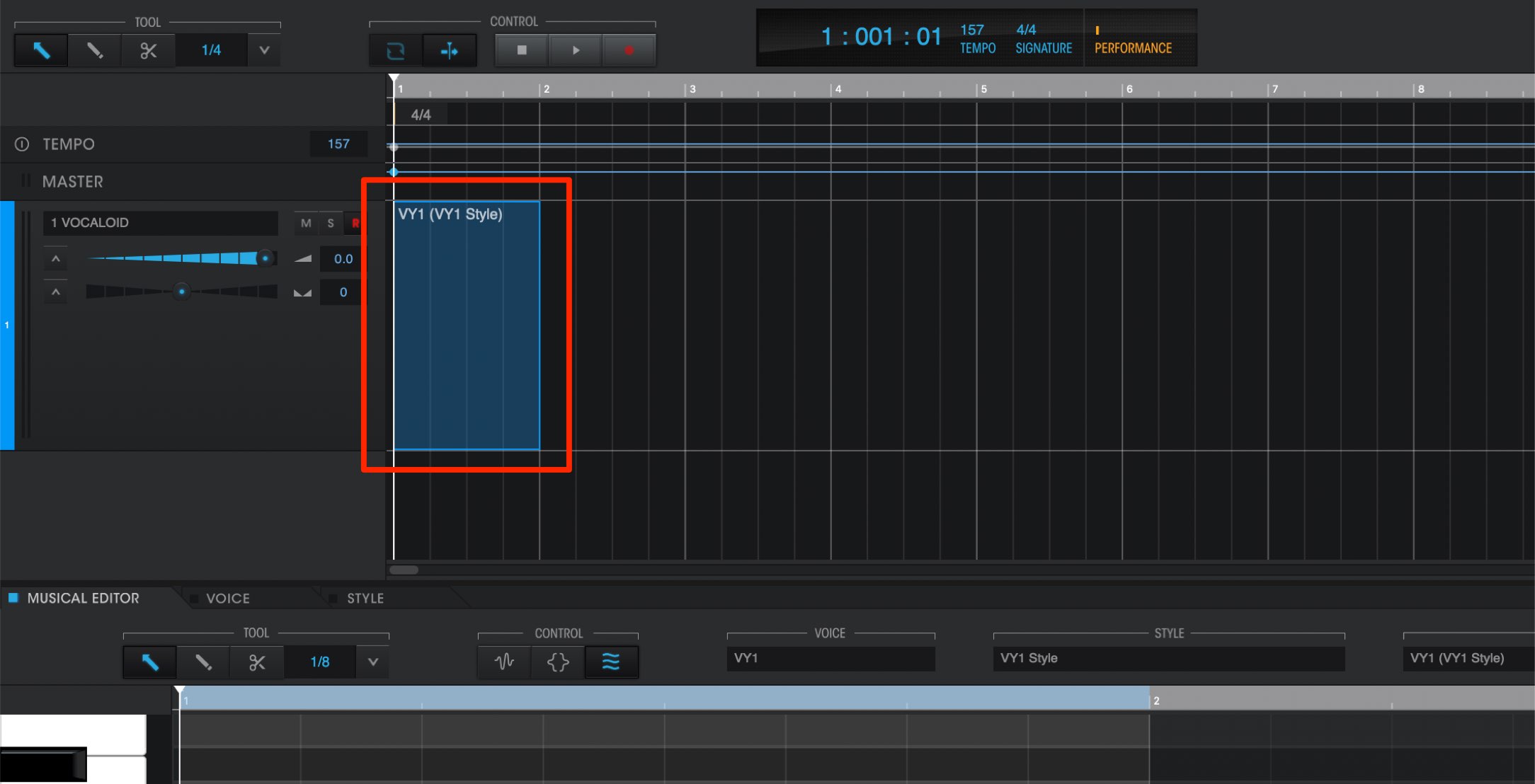Open the 1/4 quantize dropdown arrow
This screenshot has height=784, width=1535.
pyautogui.click(x=264, y=50)
